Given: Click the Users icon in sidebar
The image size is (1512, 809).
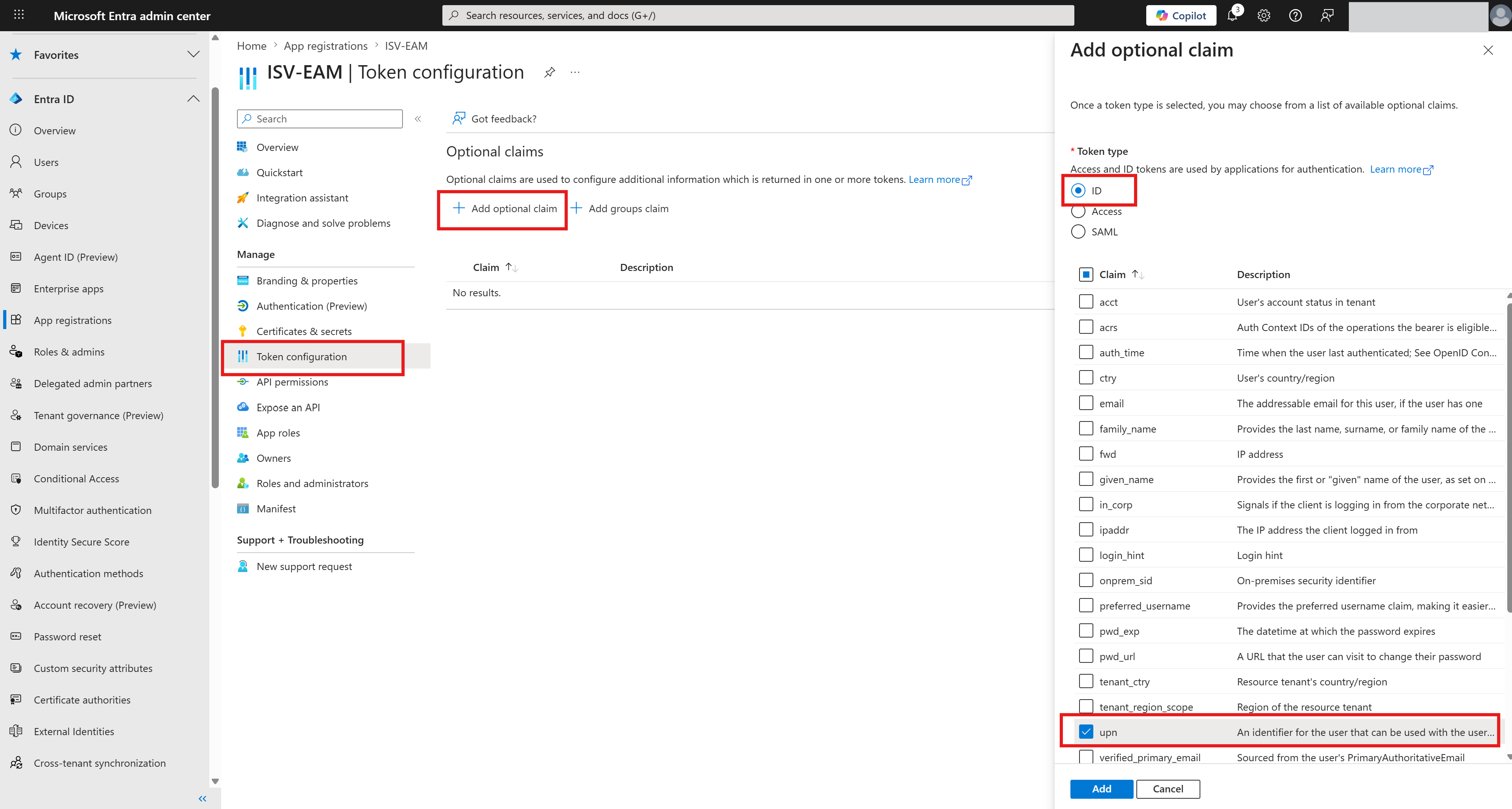Looking at the screenshot, I should (x=16, y=162).
